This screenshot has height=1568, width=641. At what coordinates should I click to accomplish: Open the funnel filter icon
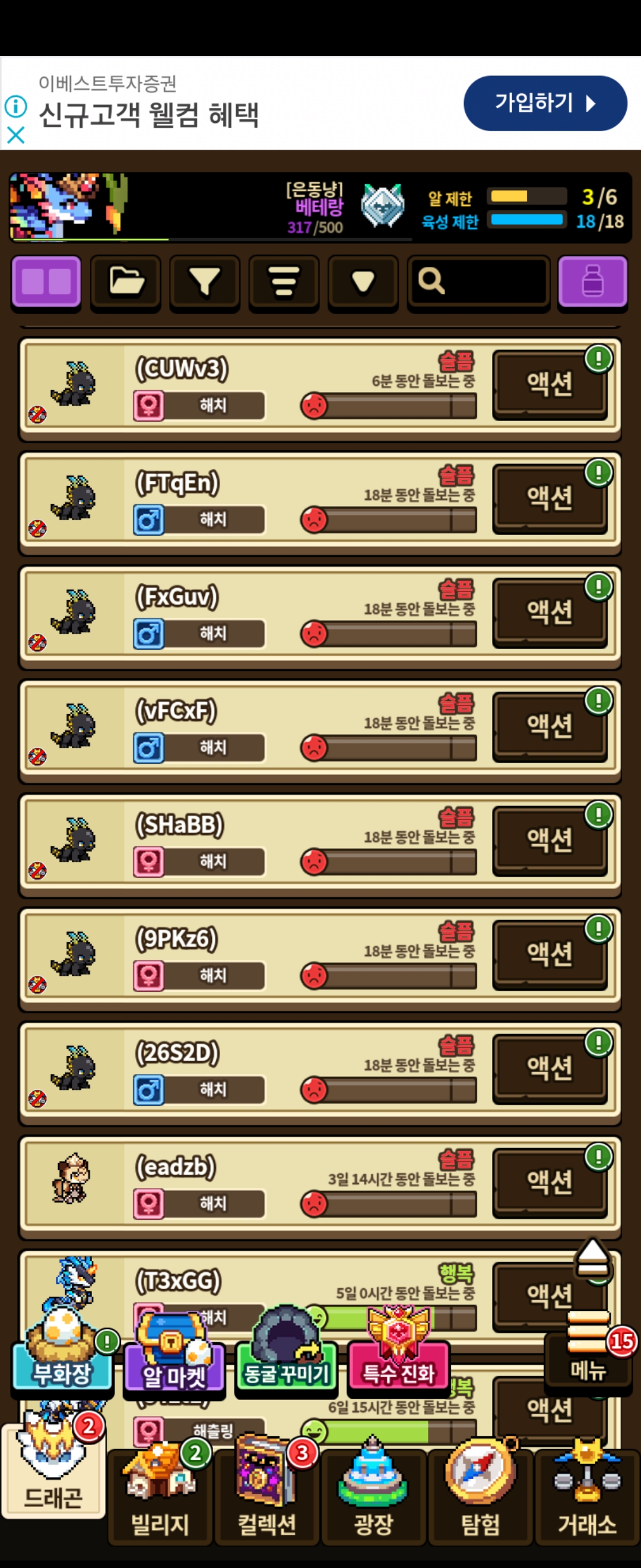pyautogui.click(x=205, y=282)
